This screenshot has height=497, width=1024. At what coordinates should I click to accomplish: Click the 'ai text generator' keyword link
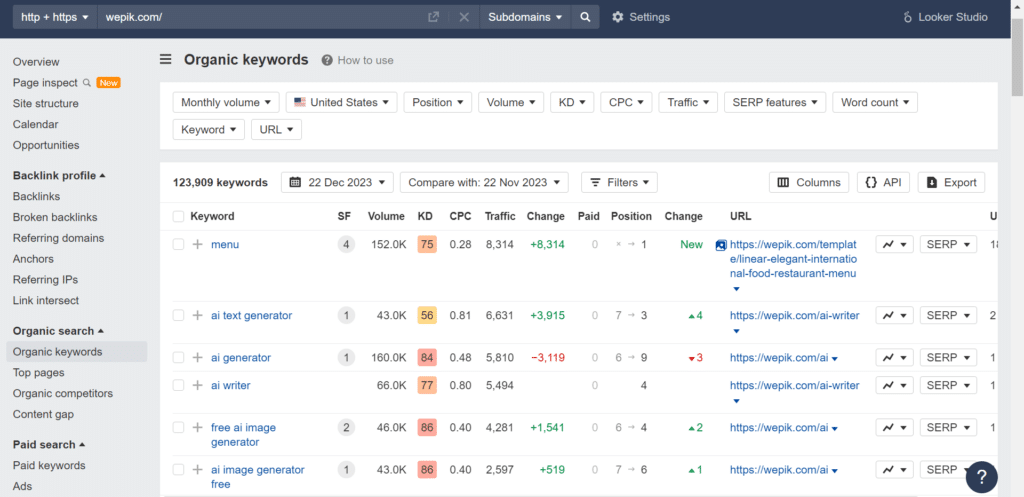coord(251,315)
